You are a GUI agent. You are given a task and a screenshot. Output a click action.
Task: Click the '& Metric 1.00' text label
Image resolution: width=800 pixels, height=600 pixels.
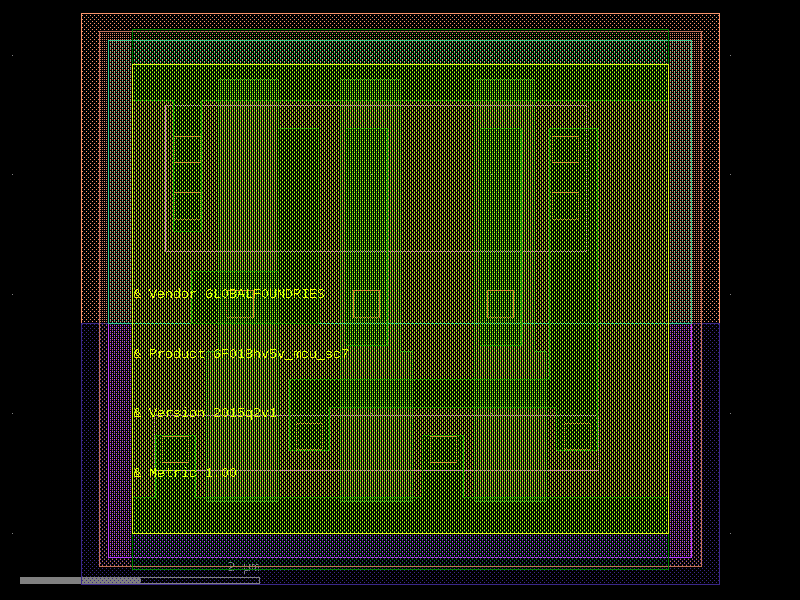(185, 472)
